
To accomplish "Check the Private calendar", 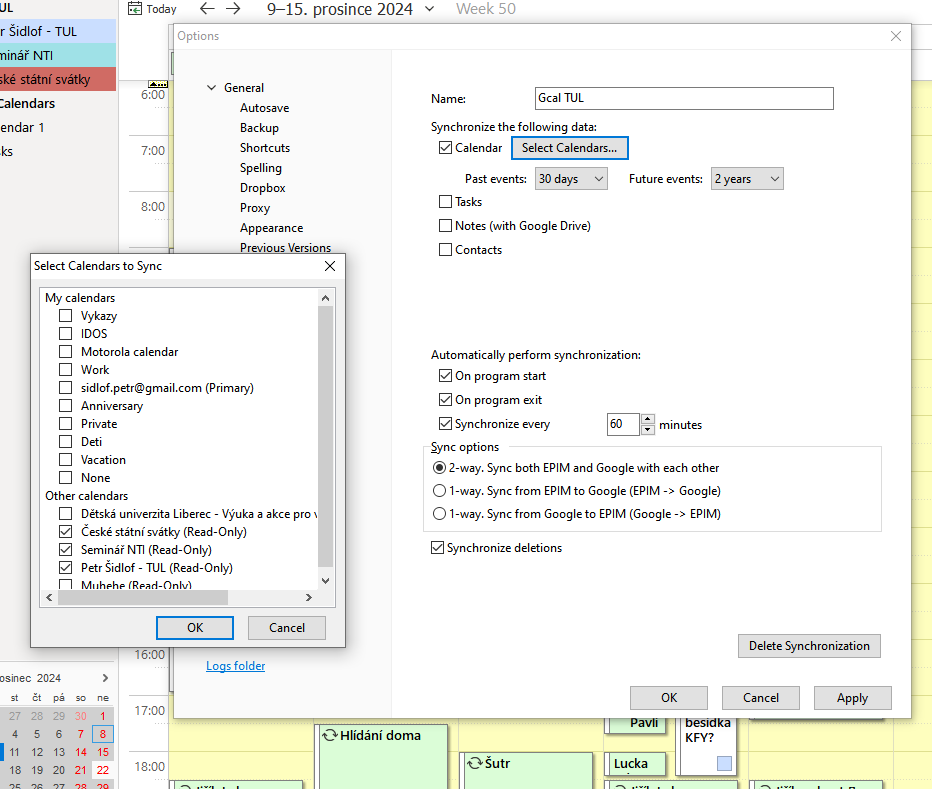I will [65, 424].
